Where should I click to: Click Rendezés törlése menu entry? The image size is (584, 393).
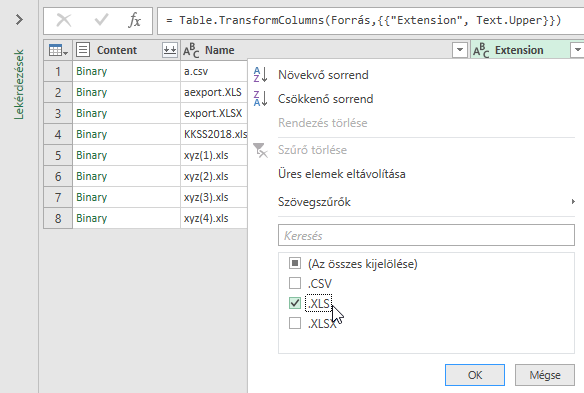pos(323,123)
